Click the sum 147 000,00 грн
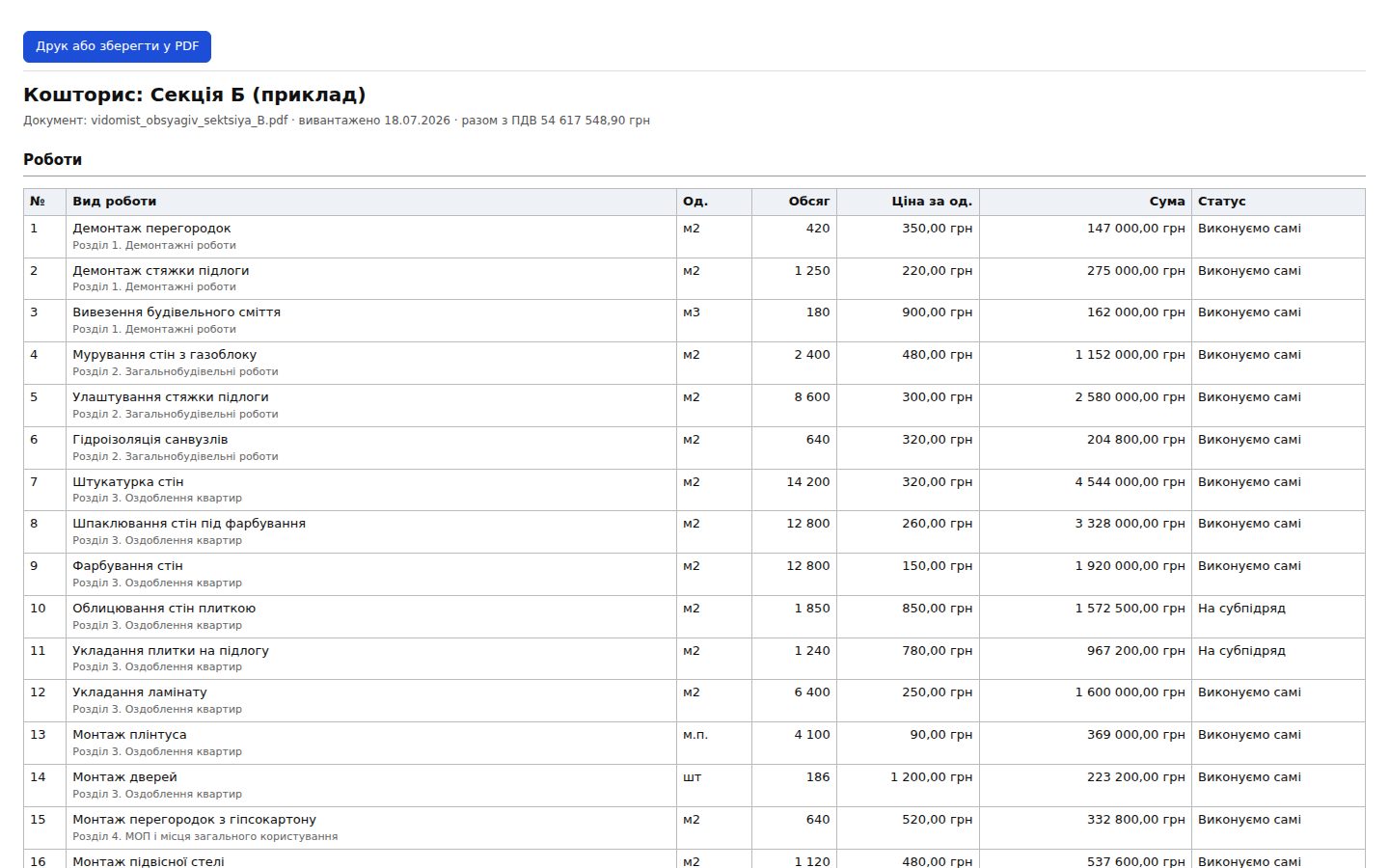This screenshot has width=1389, height=868. (1135, 229)
